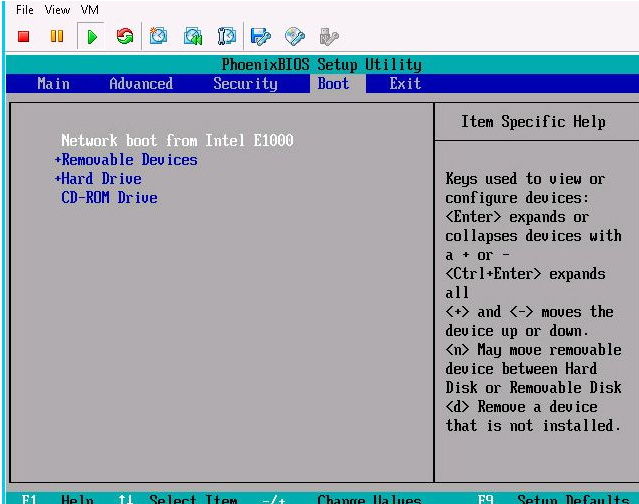
Task: Click the floppy drive connect icon
Action: 261,36
